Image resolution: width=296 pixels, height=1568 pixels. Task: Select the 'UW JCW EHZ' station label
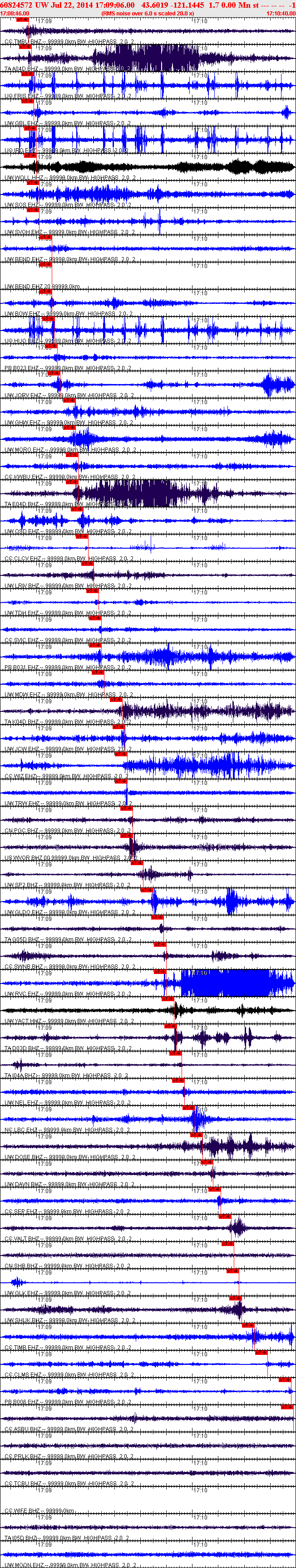(22, 749)
